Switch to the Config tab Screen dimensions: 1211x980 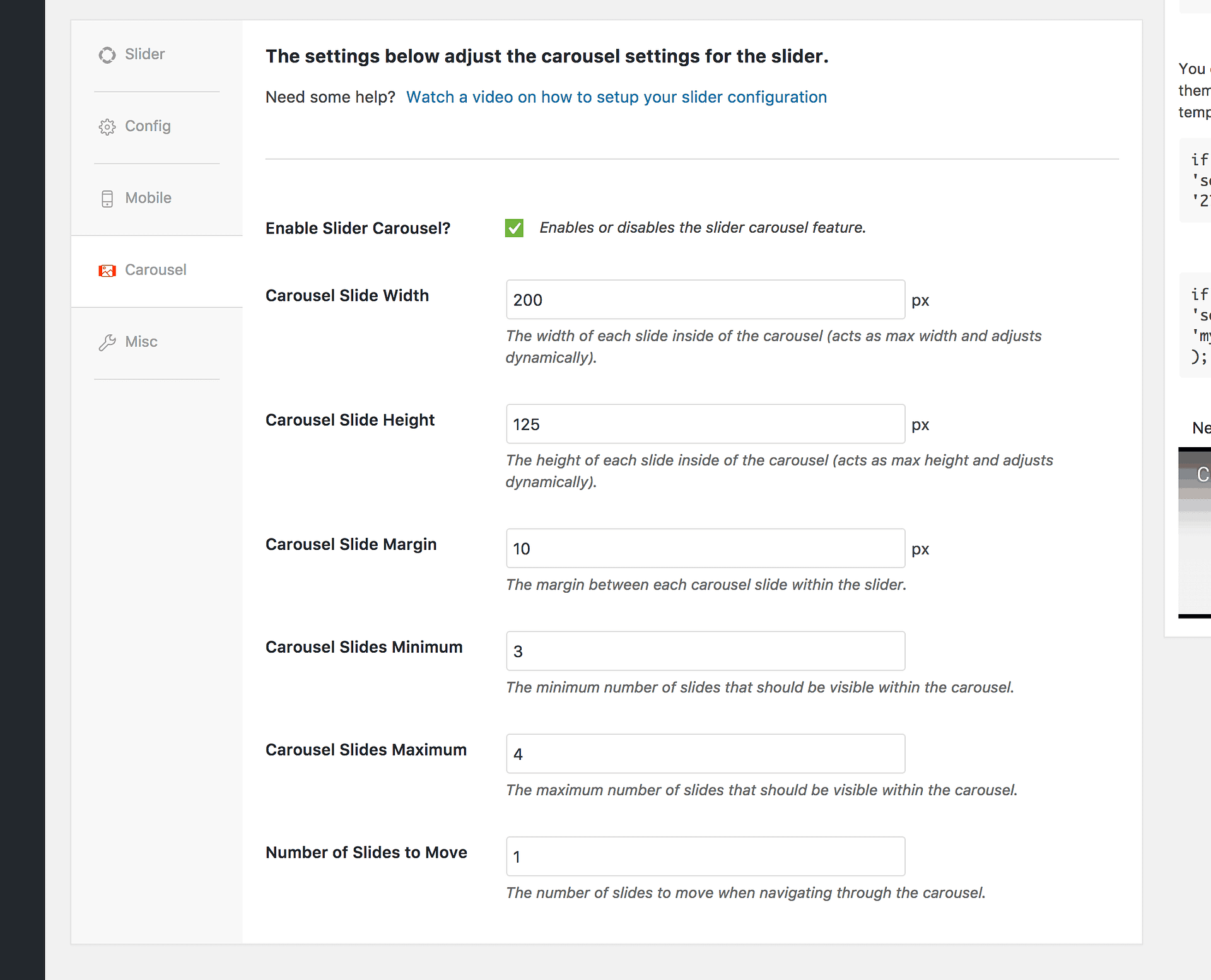click(148, 126)
